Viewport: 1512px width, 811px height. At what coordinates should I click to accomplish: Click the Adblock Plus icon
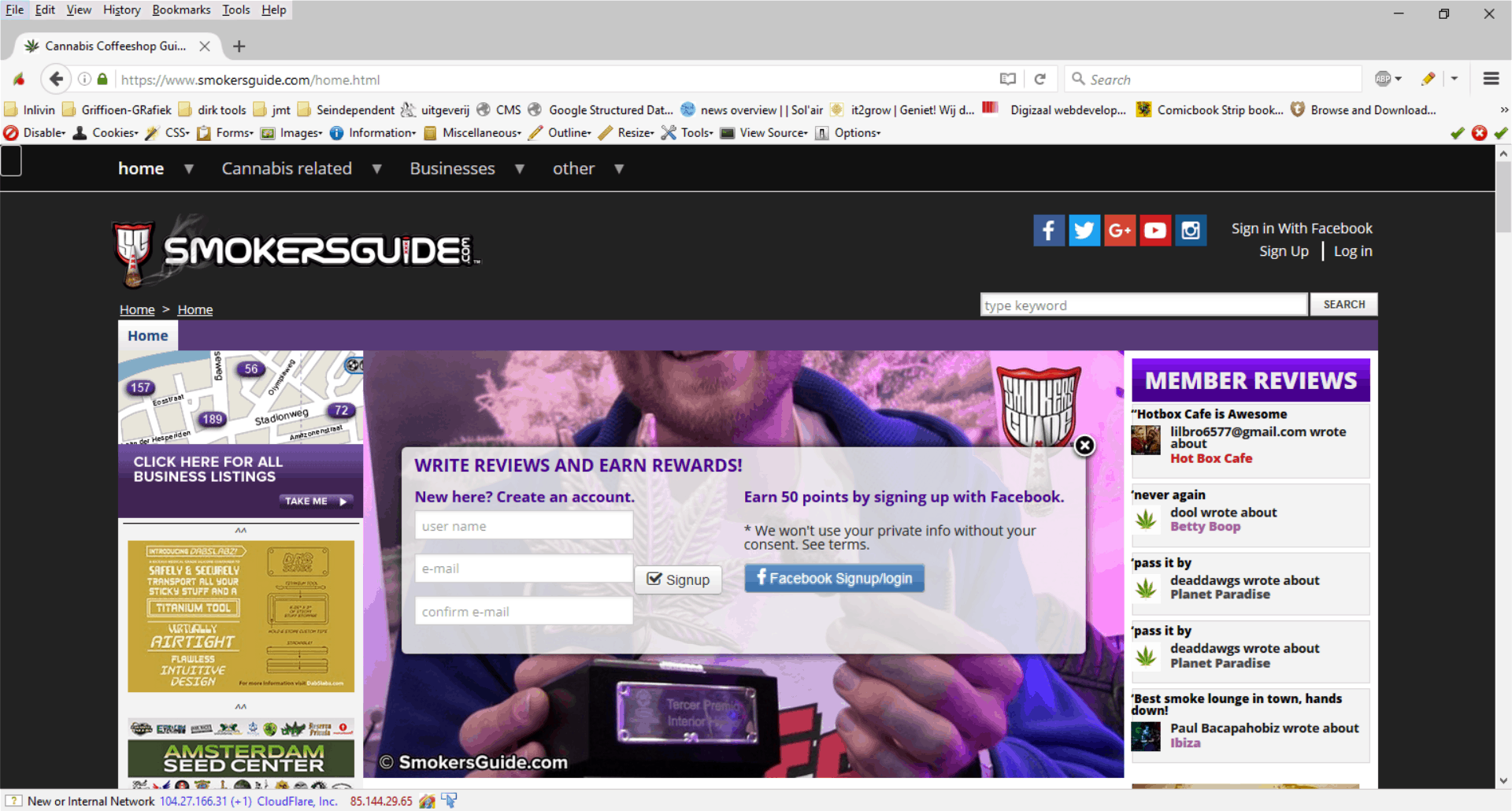pyautogui.click(x=1383, y=79)
